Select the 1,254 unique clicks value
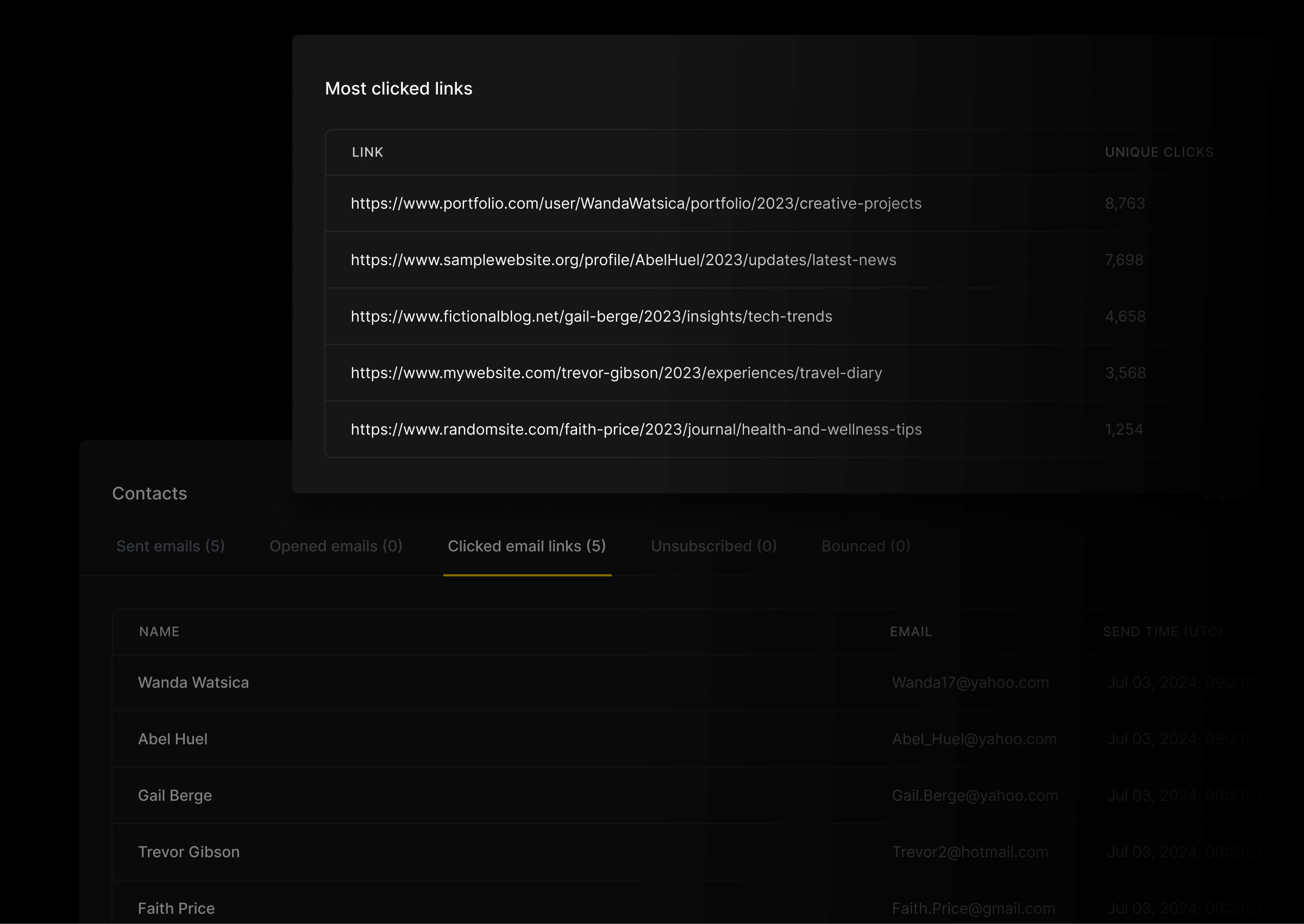The height and width of the screenshot is (924, 1304). tap(1124, 429)
